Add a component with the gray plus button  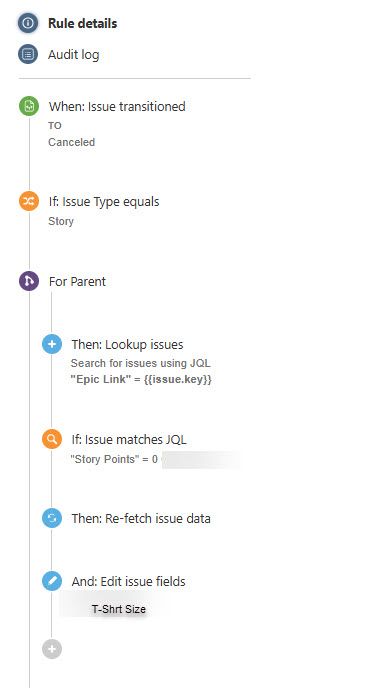click(x=52, y=649)
